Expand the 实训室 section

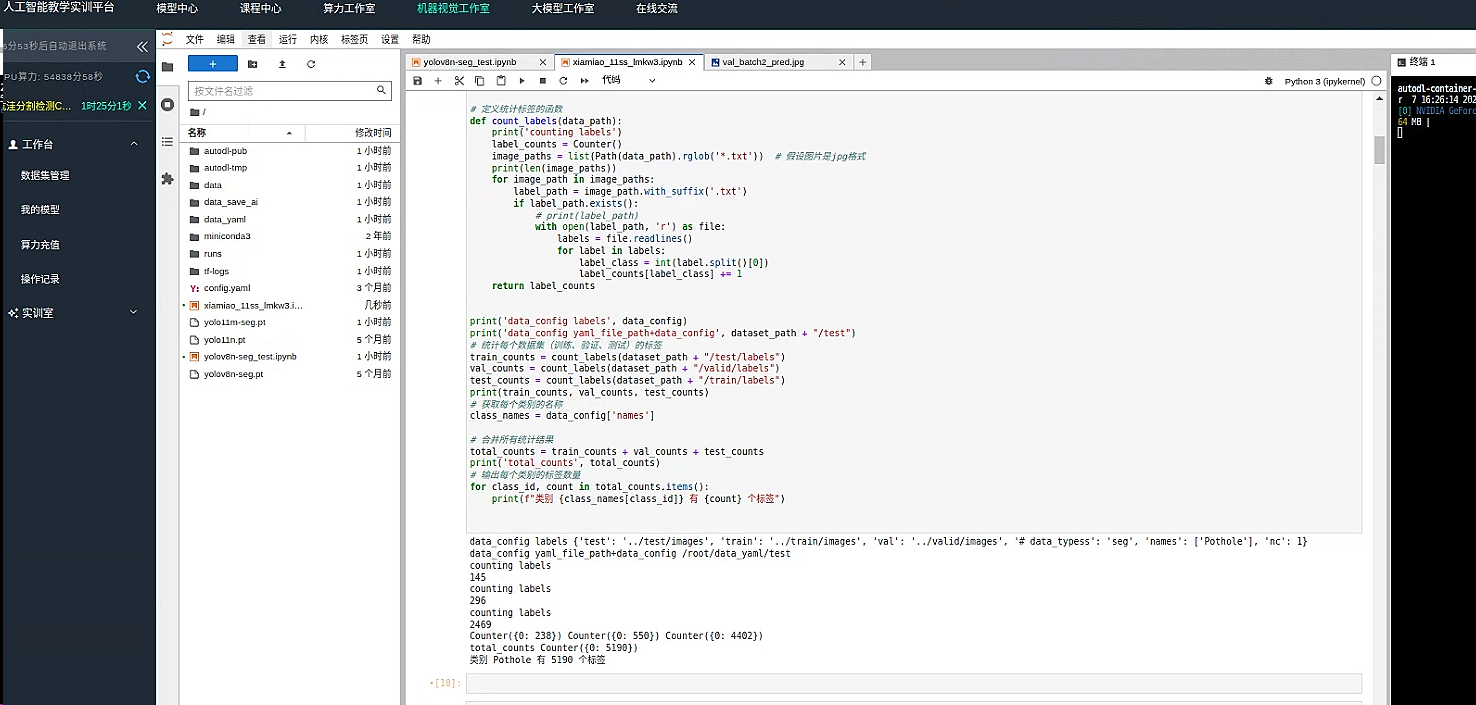point(134,313)
